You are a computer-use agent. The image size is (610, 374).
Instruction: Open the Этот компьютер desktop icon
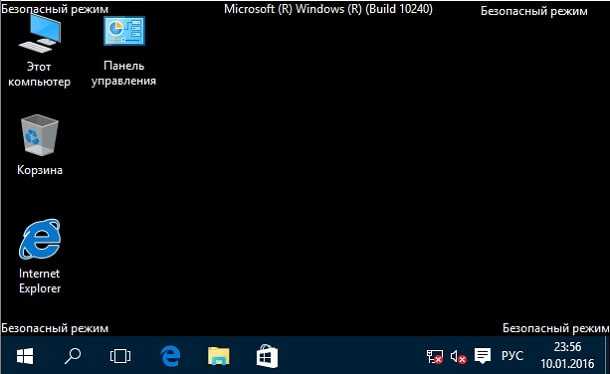click(x=39, y=51)
